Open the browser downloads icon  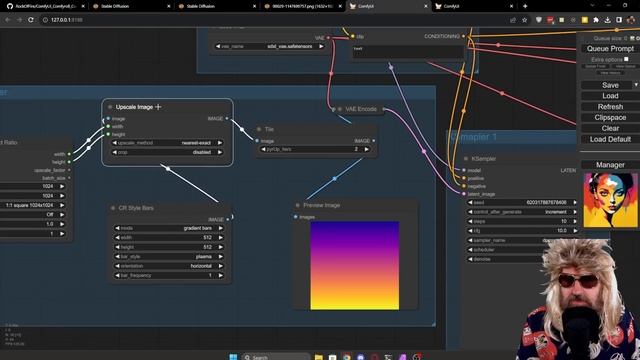coord(607,20)
